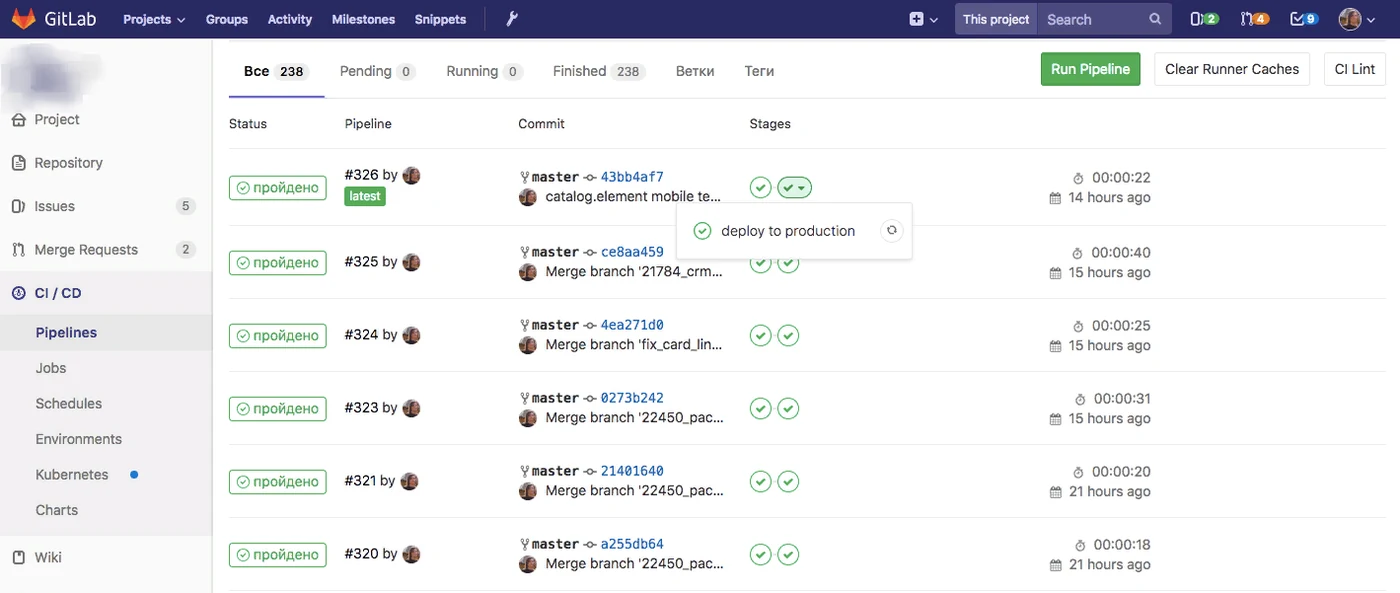Open Milestones in the top navigation

[x=363, y=19]
